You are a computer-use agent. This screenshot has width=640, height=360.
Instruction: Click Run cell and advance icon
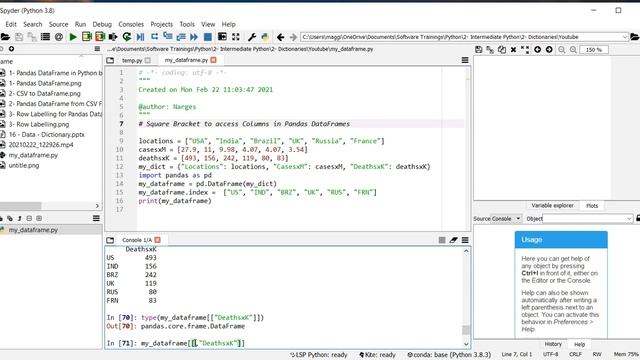pyautogui.click(x=100, y=37)
